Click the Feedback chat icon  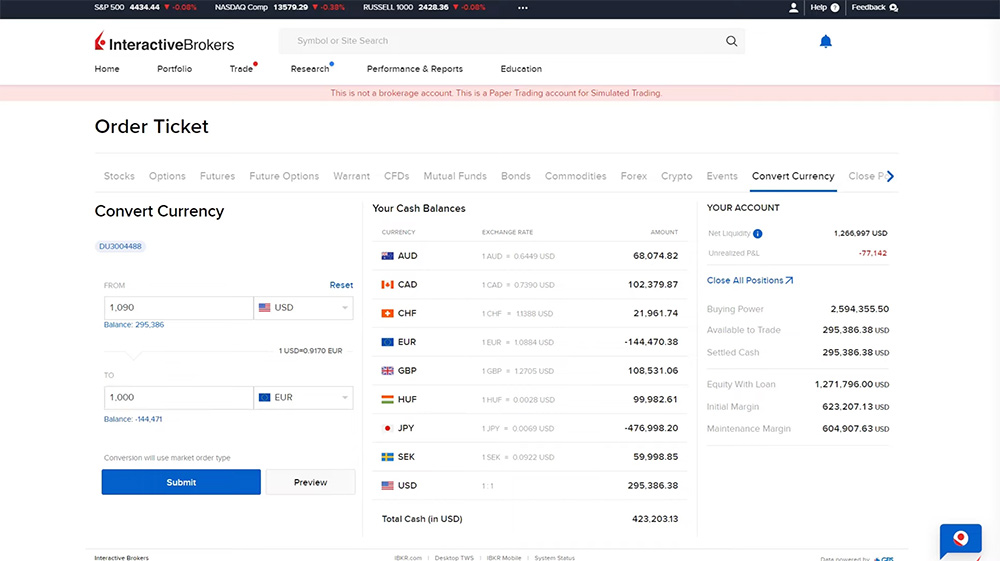[893, 8]
